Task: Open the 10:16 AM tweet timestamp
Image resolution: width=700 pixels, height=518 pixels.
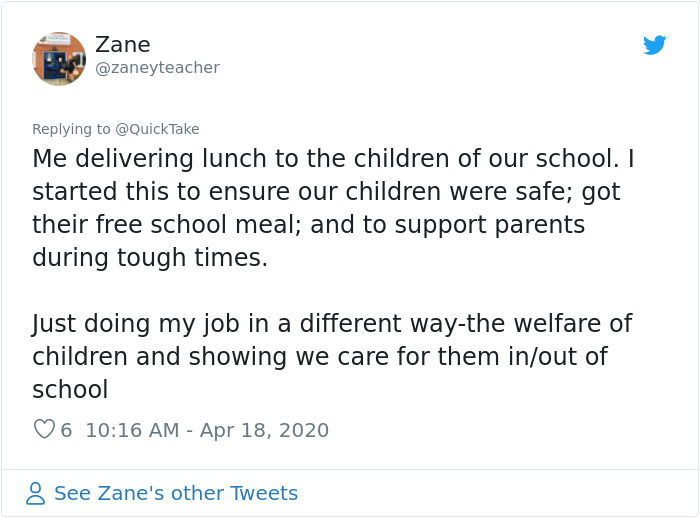Action: point(132,430)
